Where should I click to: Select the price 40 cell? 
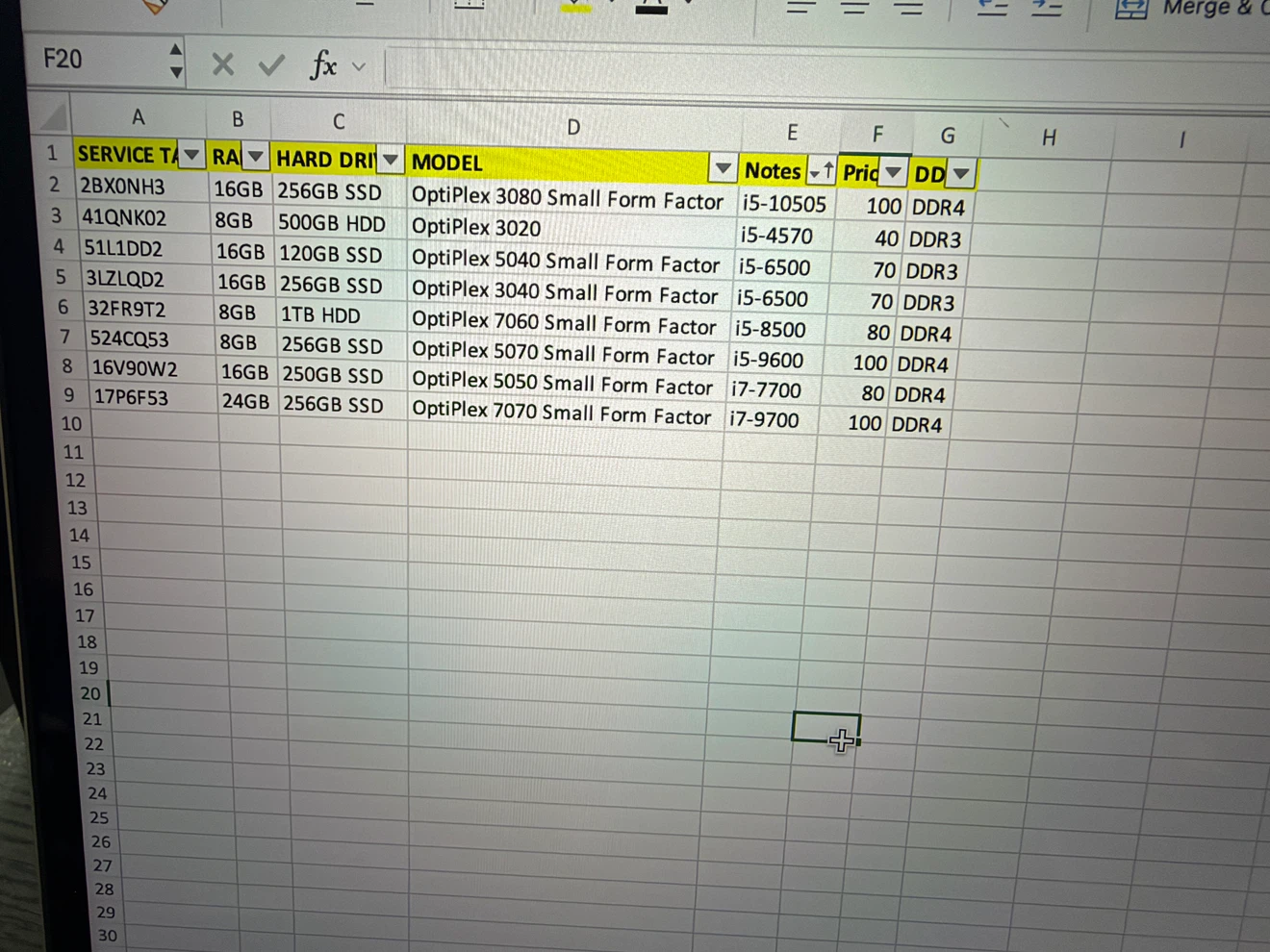[869, 238]
